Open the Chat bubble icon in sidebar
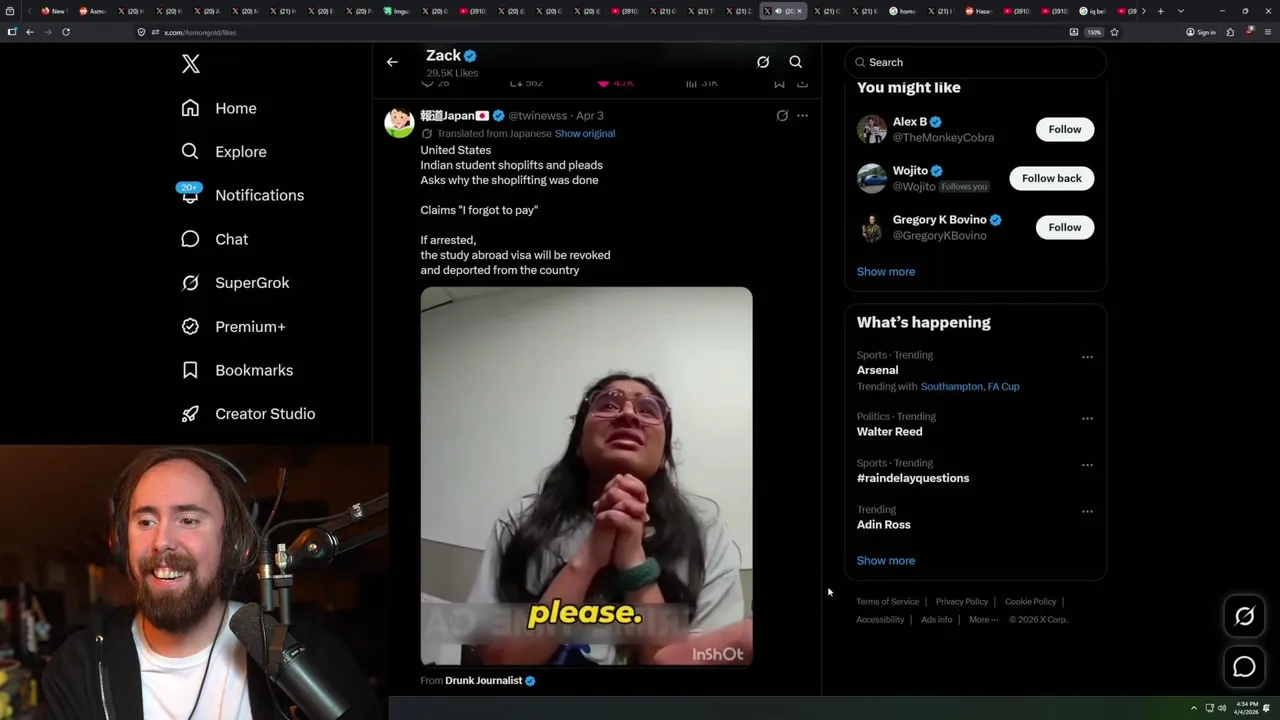Screen dimensions: 1280x720 coord(190,239)
